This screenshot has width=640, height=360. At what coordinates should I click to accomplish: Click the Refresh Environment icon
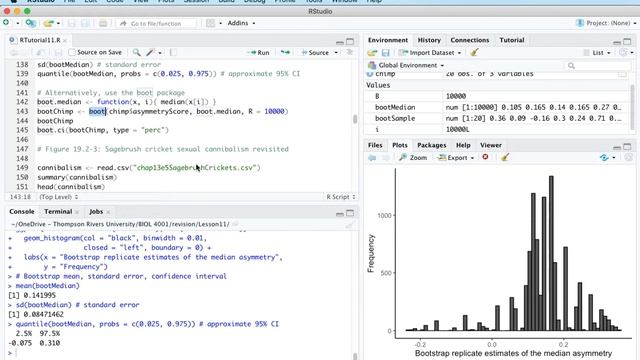point(623,52)
